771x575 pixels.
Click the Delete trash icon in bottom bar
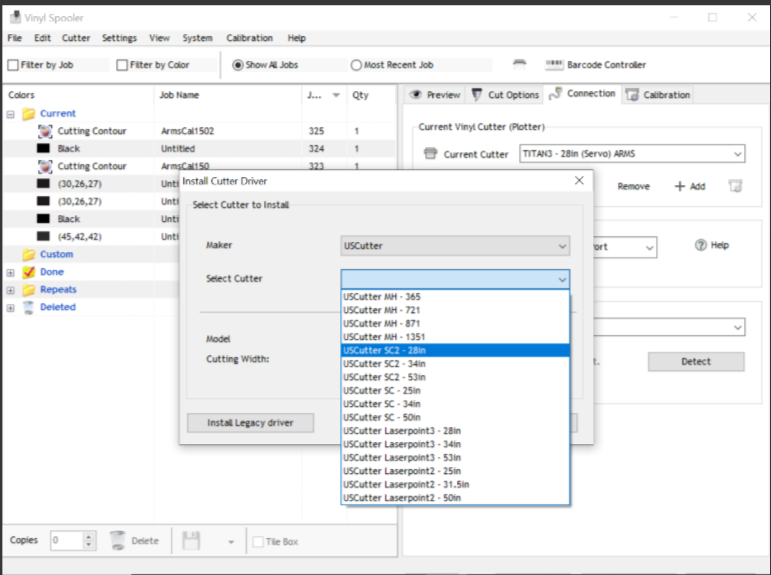(x=117, y=541)
